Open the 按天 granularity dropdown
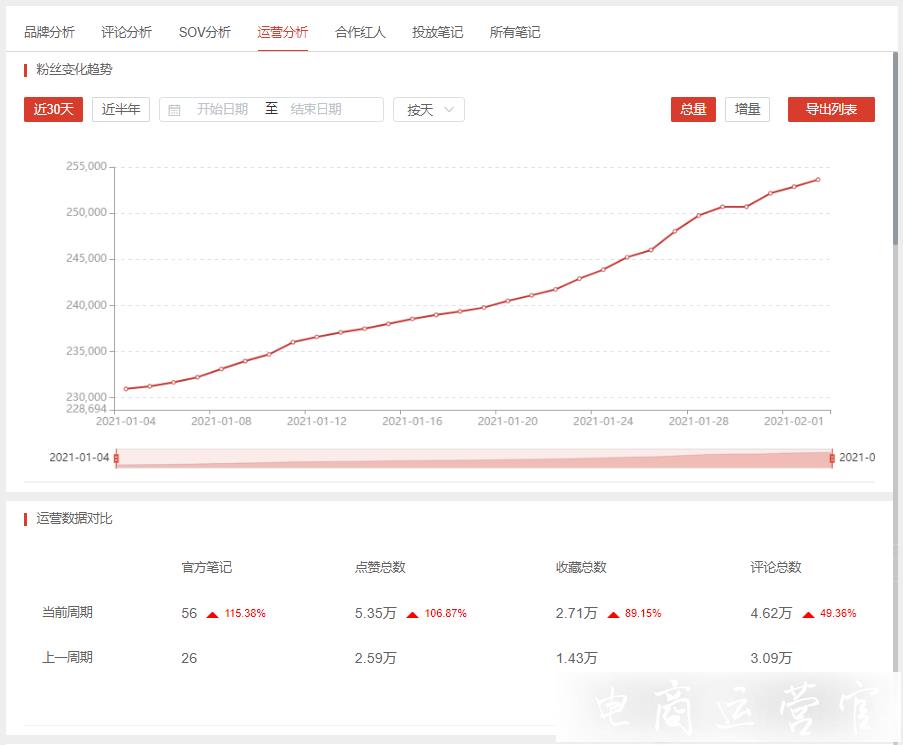Viewport: 903px width, 745px height. pos(429,110)
